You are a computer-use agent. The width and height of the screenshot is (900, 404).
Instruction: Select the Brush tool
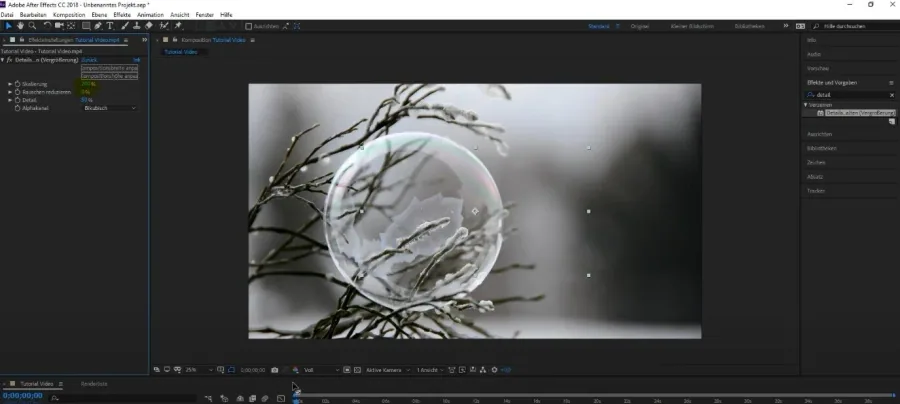[x=125, y=26]
